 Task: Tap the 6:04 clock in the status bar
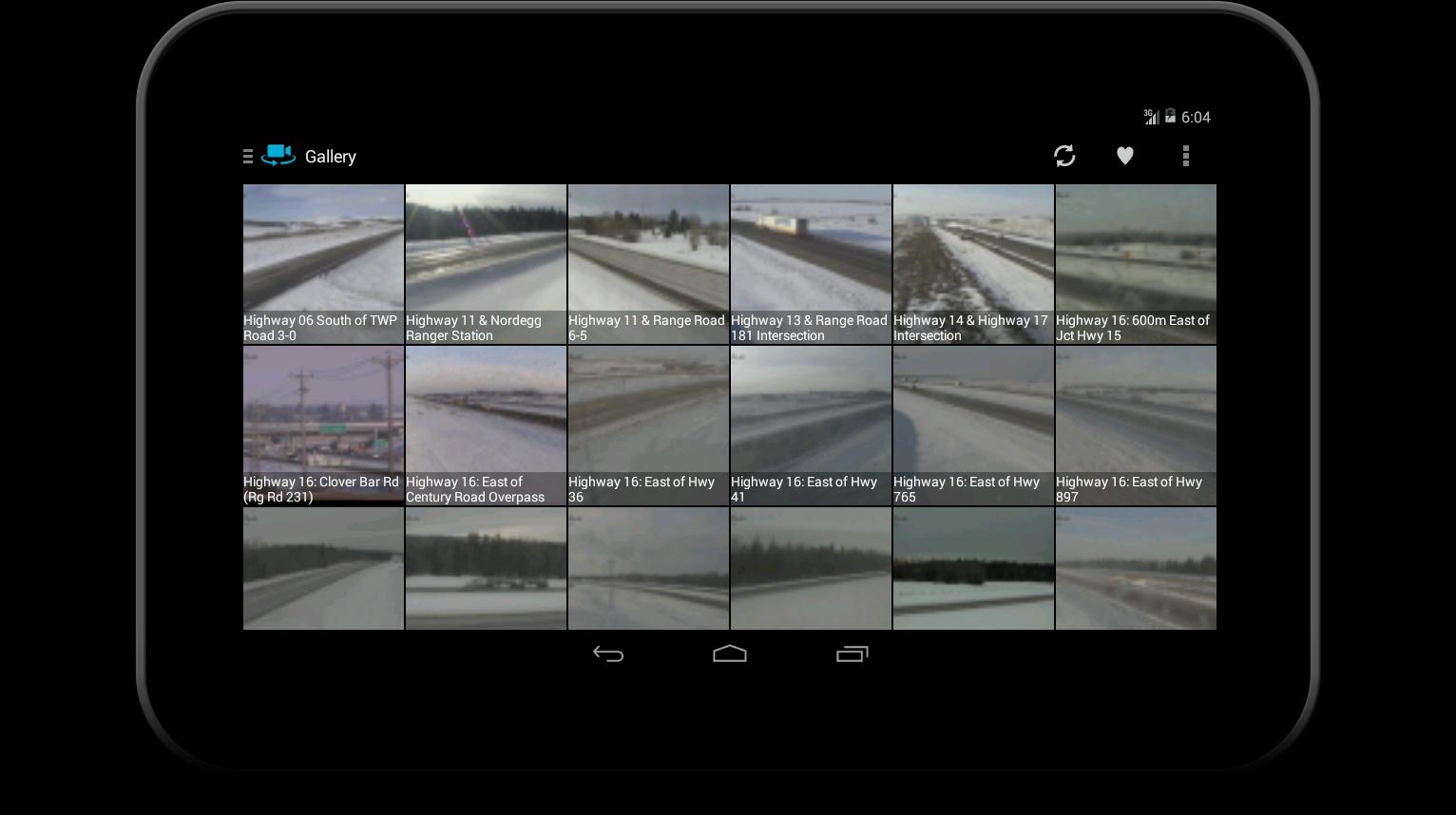tap(1196, 117)
